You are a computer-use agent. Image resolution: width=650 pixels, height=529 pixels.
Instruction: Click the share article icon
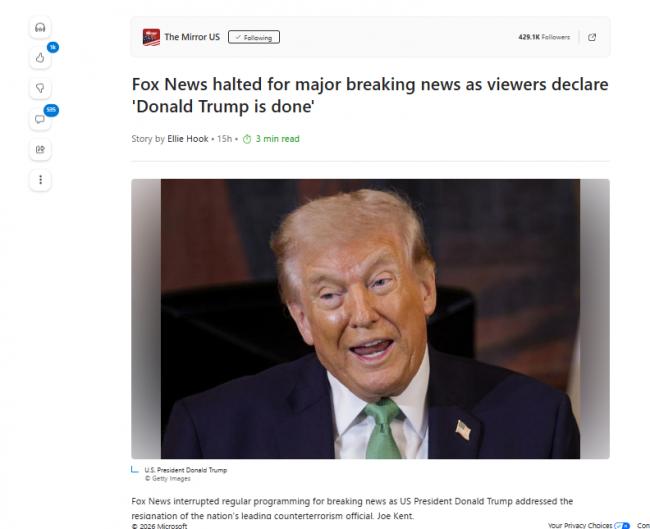(40, 150)
